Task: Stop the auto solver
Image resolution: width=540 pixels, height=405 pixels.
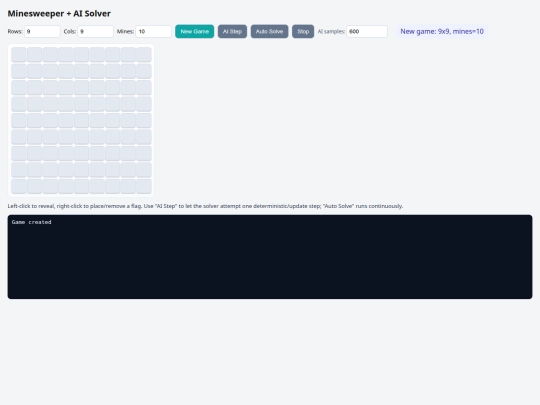Action: coord(303,31)
